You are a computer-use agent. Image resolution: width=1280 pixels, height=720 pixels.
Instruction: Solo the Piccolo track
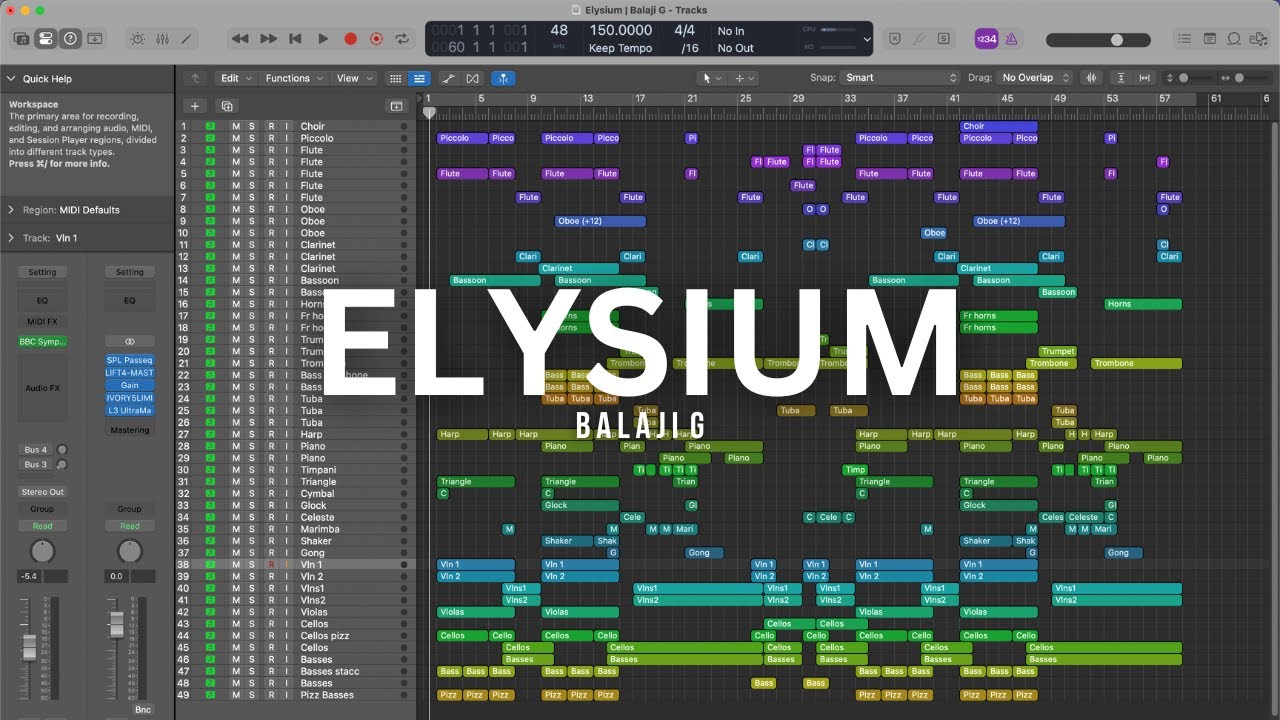tap(252, 139)
